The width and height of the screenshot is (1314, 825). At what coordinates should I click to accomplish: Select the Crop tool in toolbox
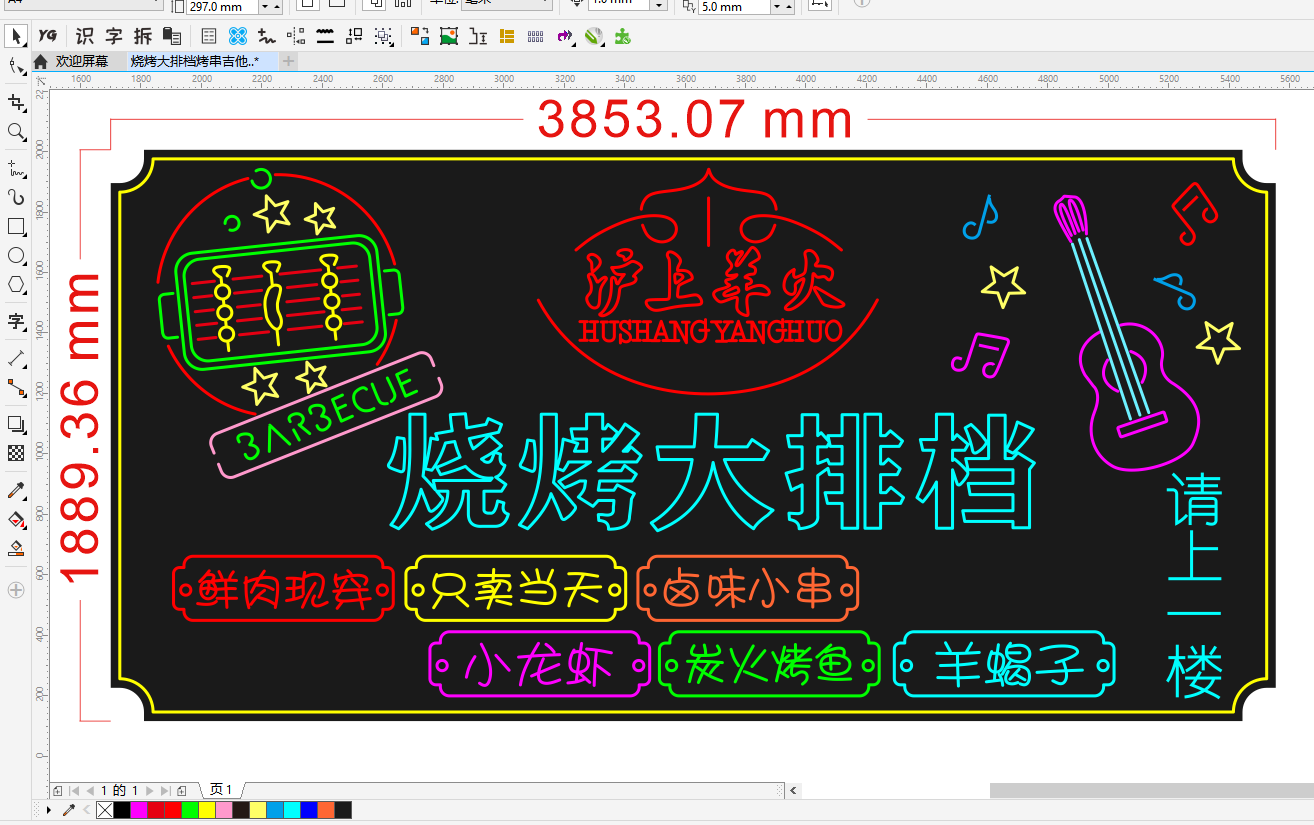tap(16, 102)
